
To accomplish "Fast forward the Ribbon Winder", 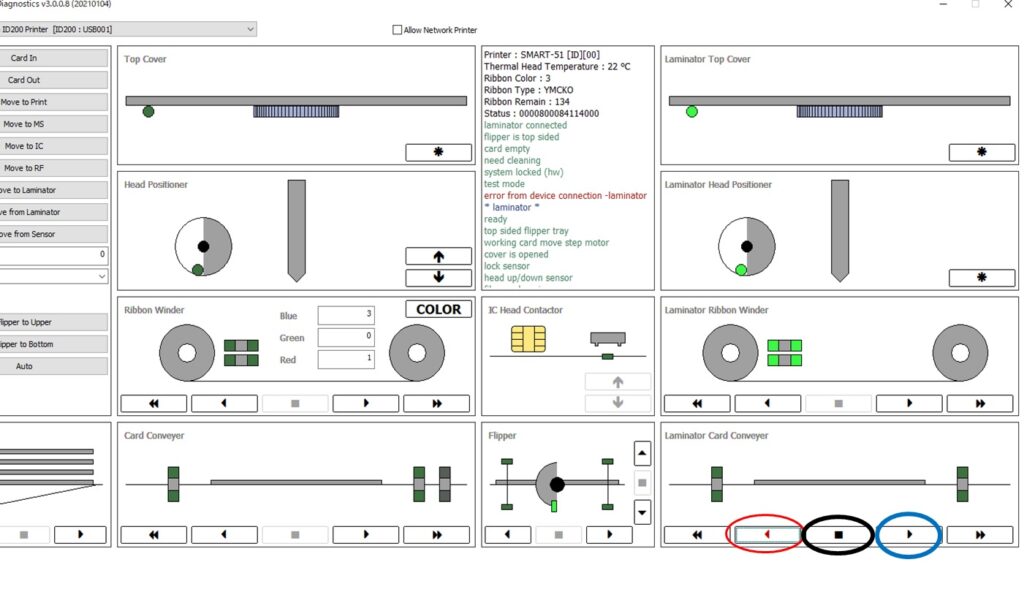I will coord(436,403).
